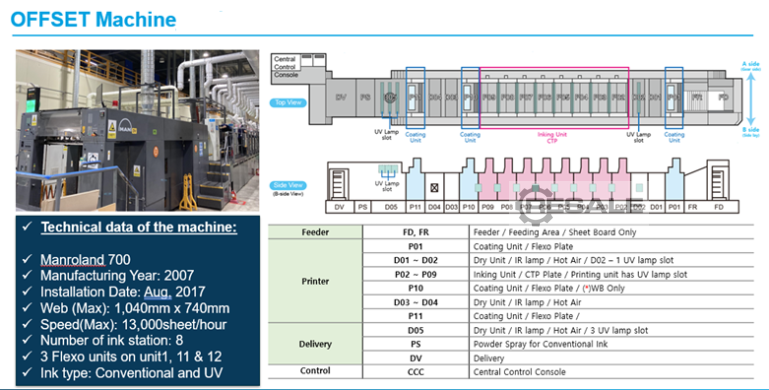Image resolution: width=769 pixels, height=390 pixels.
Task: Click the feeder stack icon above FD
Action: click(x=718, y=183)
